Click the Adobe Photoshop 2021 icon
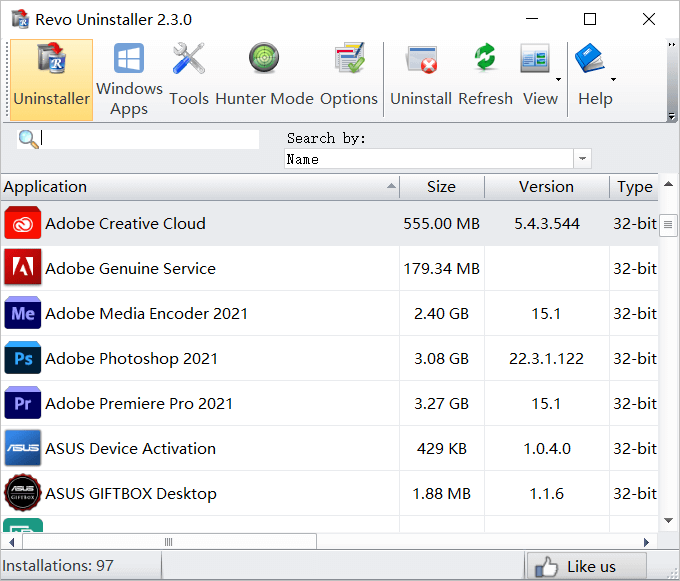The width and height of the screenshot is (680, 581). coord(22,358)
